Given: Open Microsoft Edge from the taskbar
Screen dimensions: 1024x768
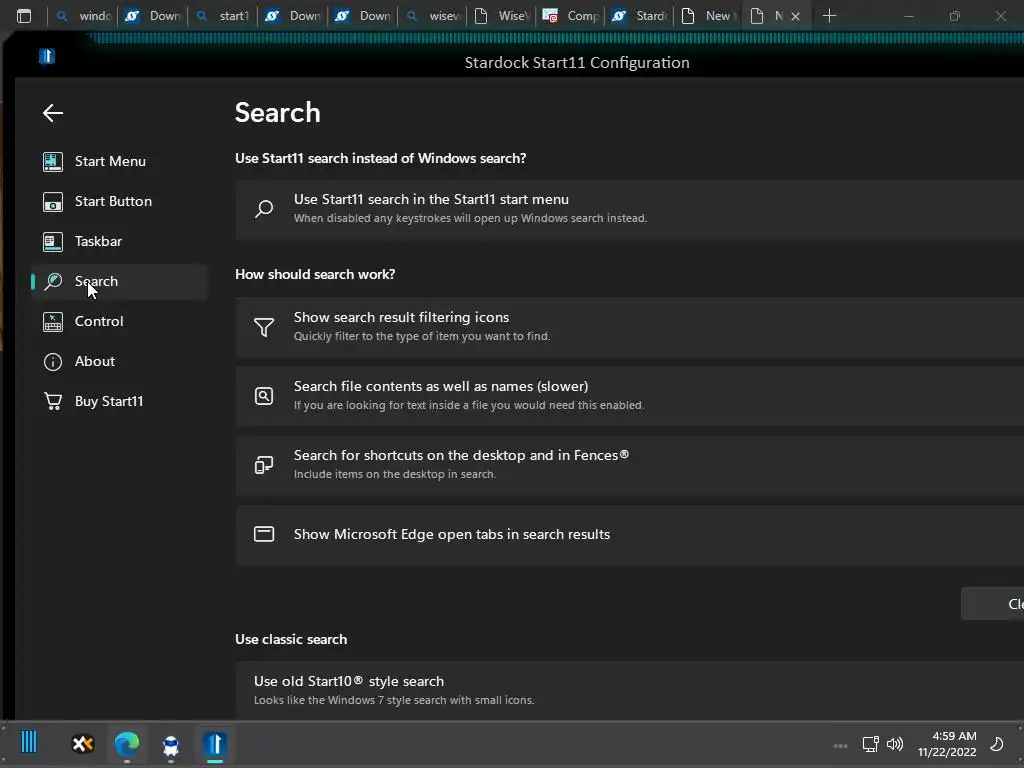Looking at the screenshot, I should point(127,744).
